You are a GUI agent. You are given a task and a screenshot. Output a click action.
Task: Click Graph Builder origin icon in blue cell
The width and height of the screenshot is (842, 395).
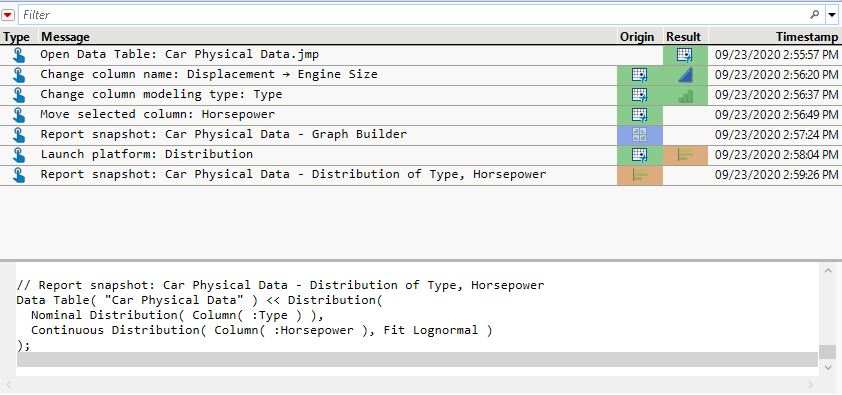(640, 135)
